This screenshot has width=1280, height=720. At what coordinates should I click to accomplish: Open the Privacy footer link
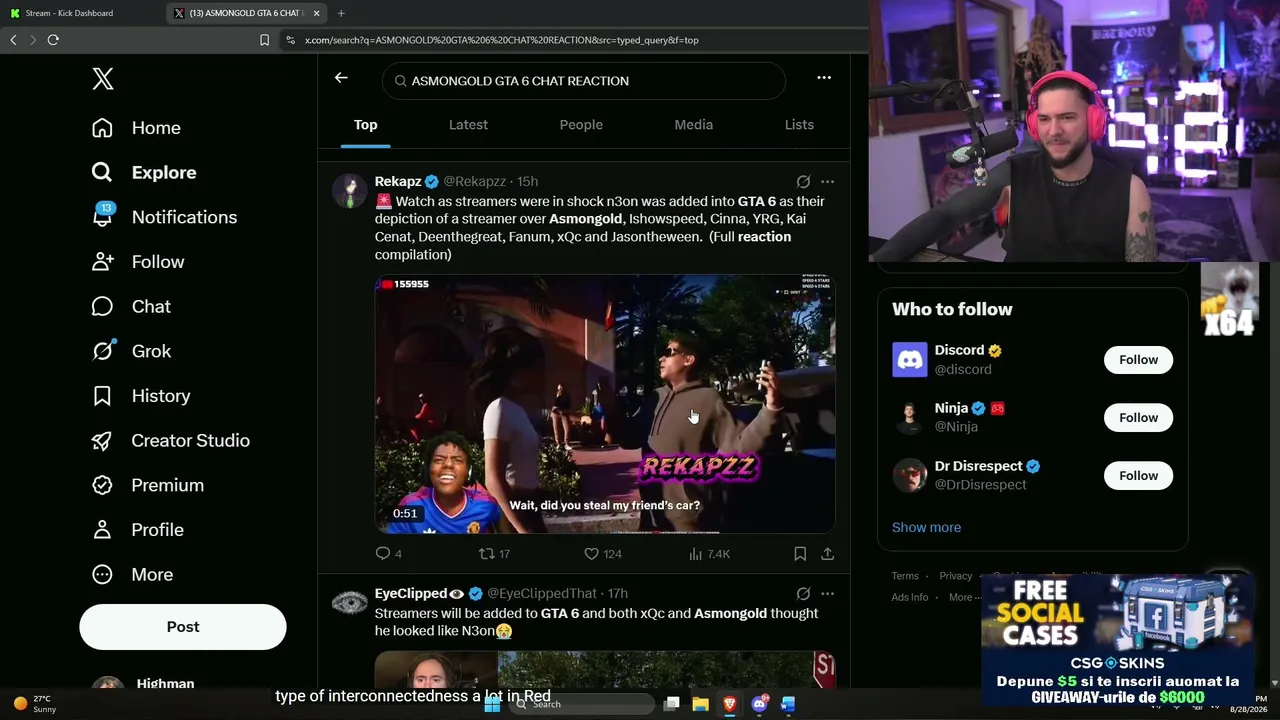click(x=955, y=576)
